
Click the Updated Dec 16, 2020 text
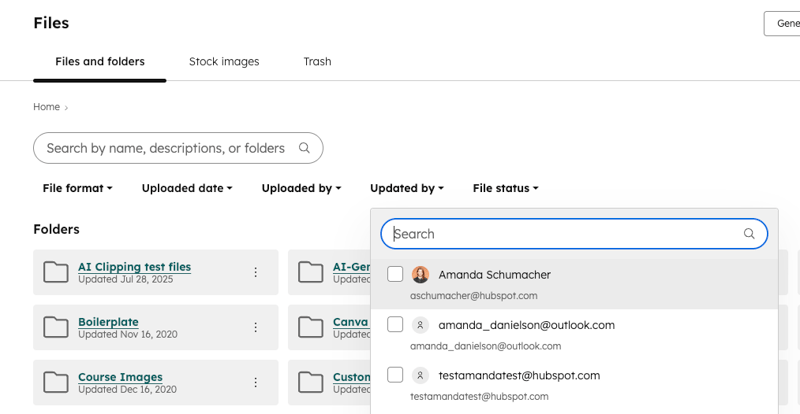[x=128, y=389]
